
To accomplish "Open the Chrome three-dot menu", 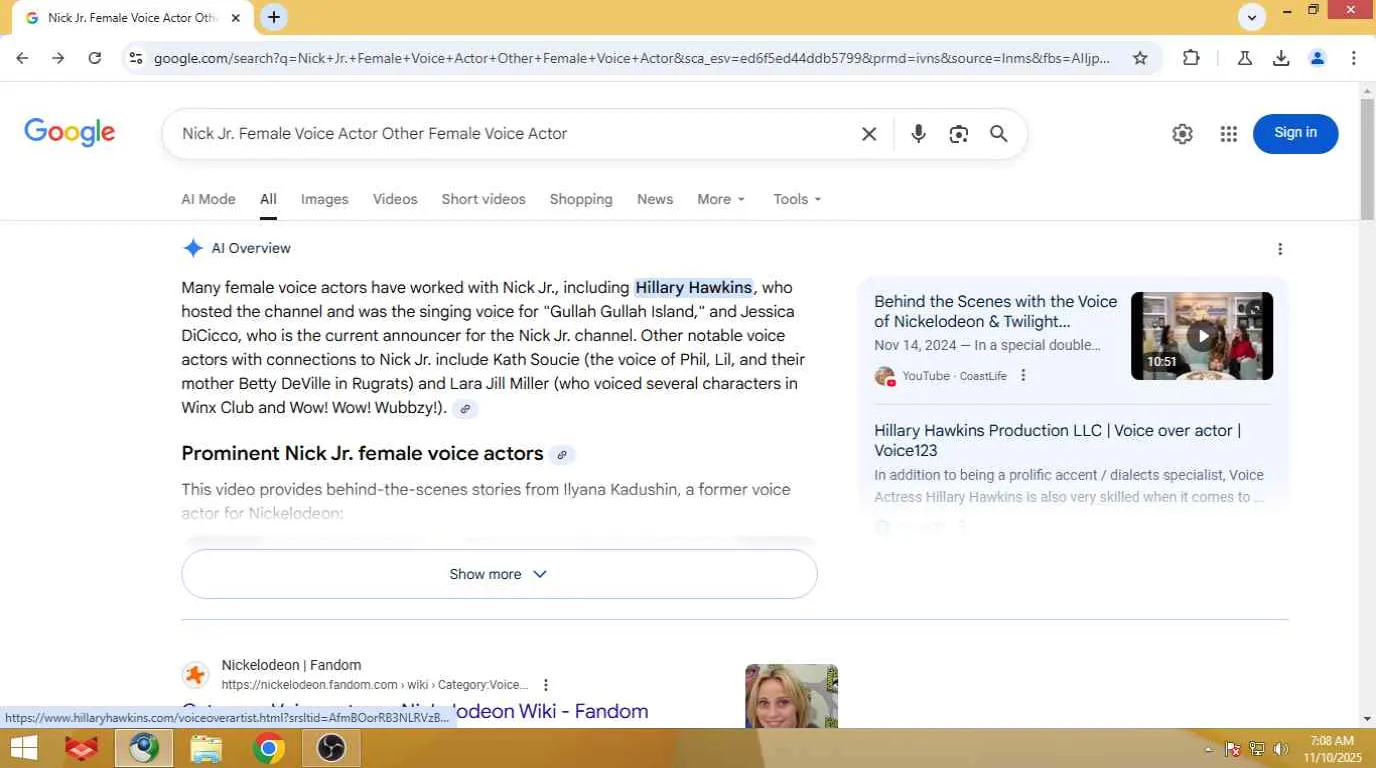I will pyautogui.click(x=1353, y=58).
